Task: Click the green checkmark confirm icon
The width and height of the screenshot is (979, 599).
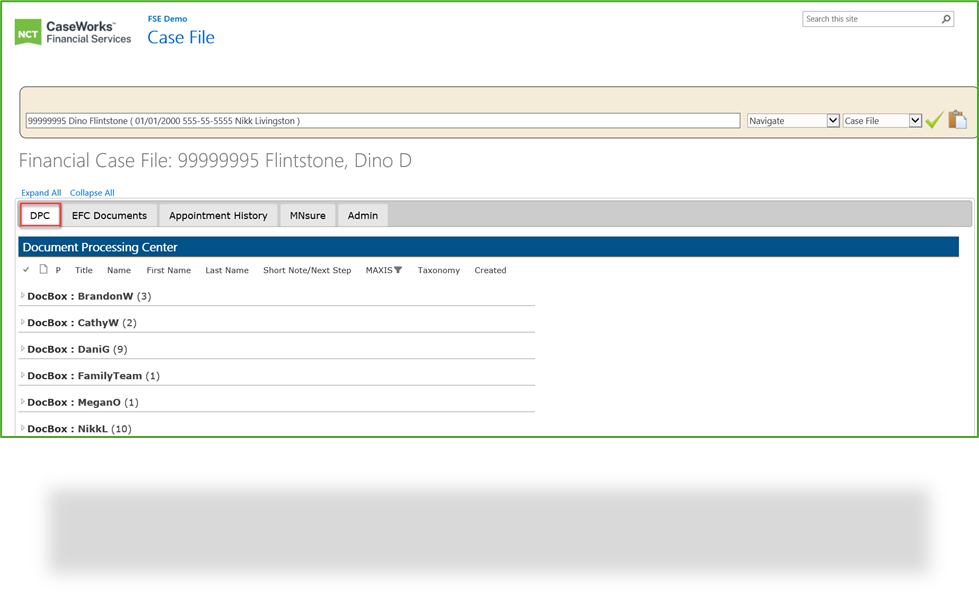Action: 934,119
